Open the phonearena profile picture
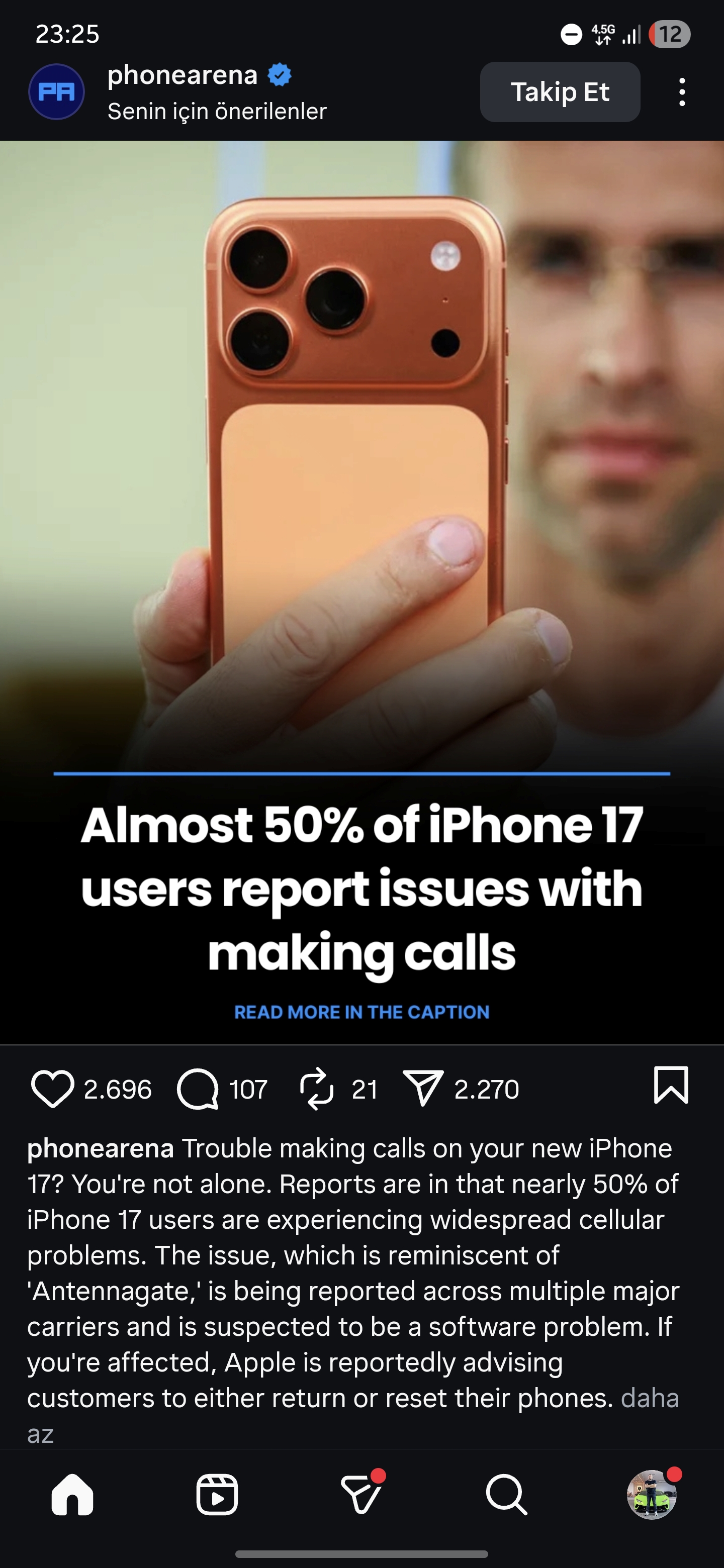Image resolution: width=724 pixels, height=1568 pixels. point(57,92)
